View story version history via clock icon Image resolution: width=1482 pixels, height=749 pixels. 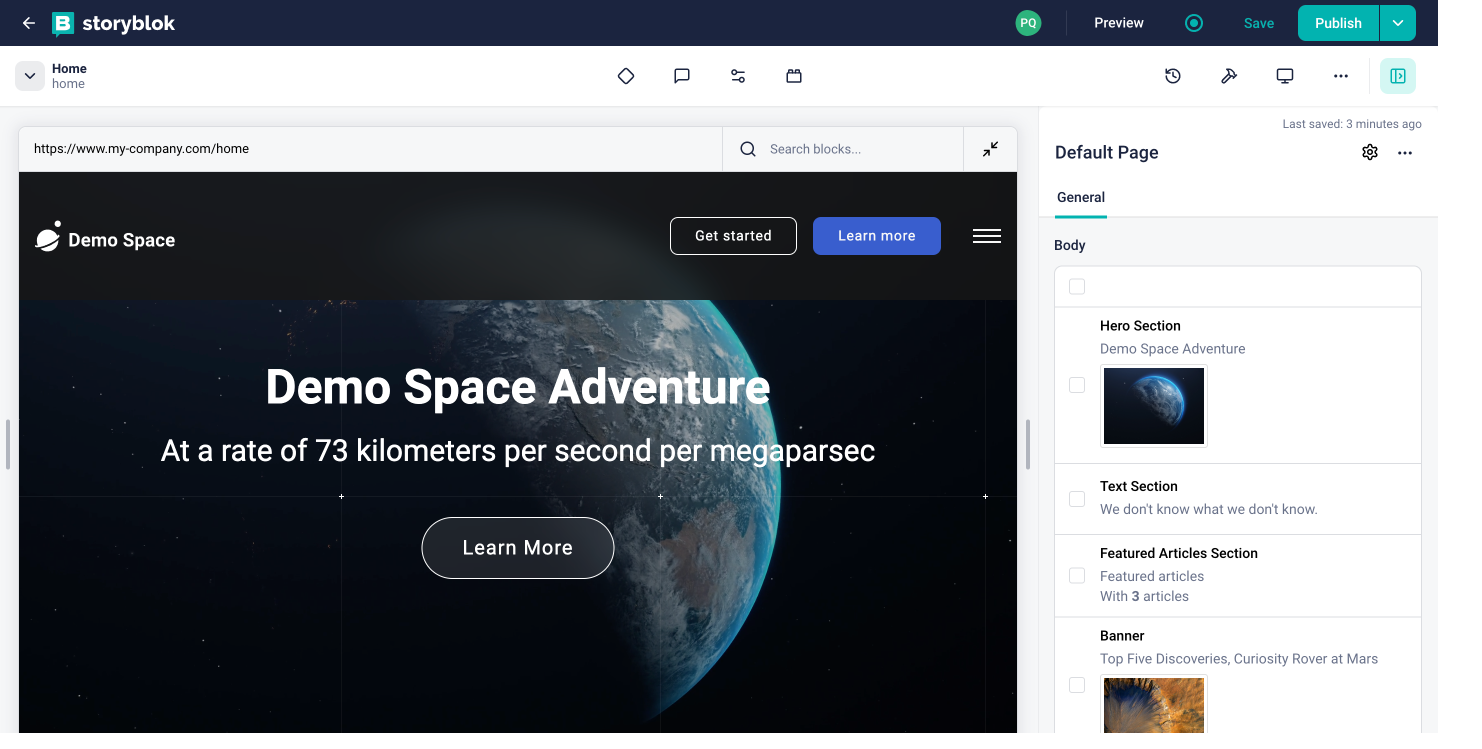1172,75
